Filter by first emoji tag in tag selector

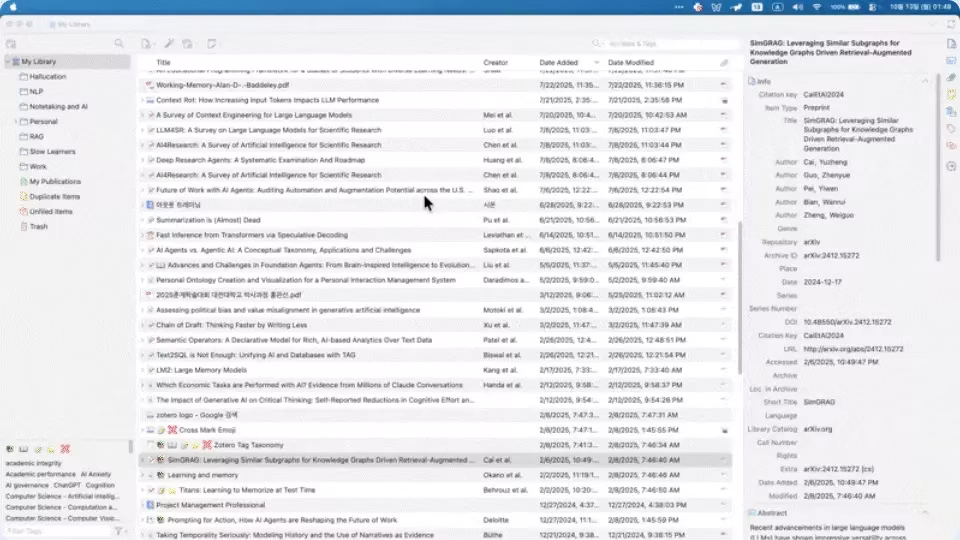pos(10,449)
